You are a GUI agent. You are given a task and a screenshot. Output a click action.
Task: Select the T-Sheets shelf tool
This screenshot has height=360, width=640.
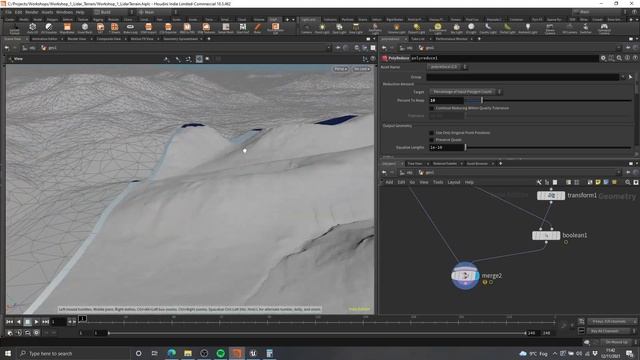click(115, 28)
